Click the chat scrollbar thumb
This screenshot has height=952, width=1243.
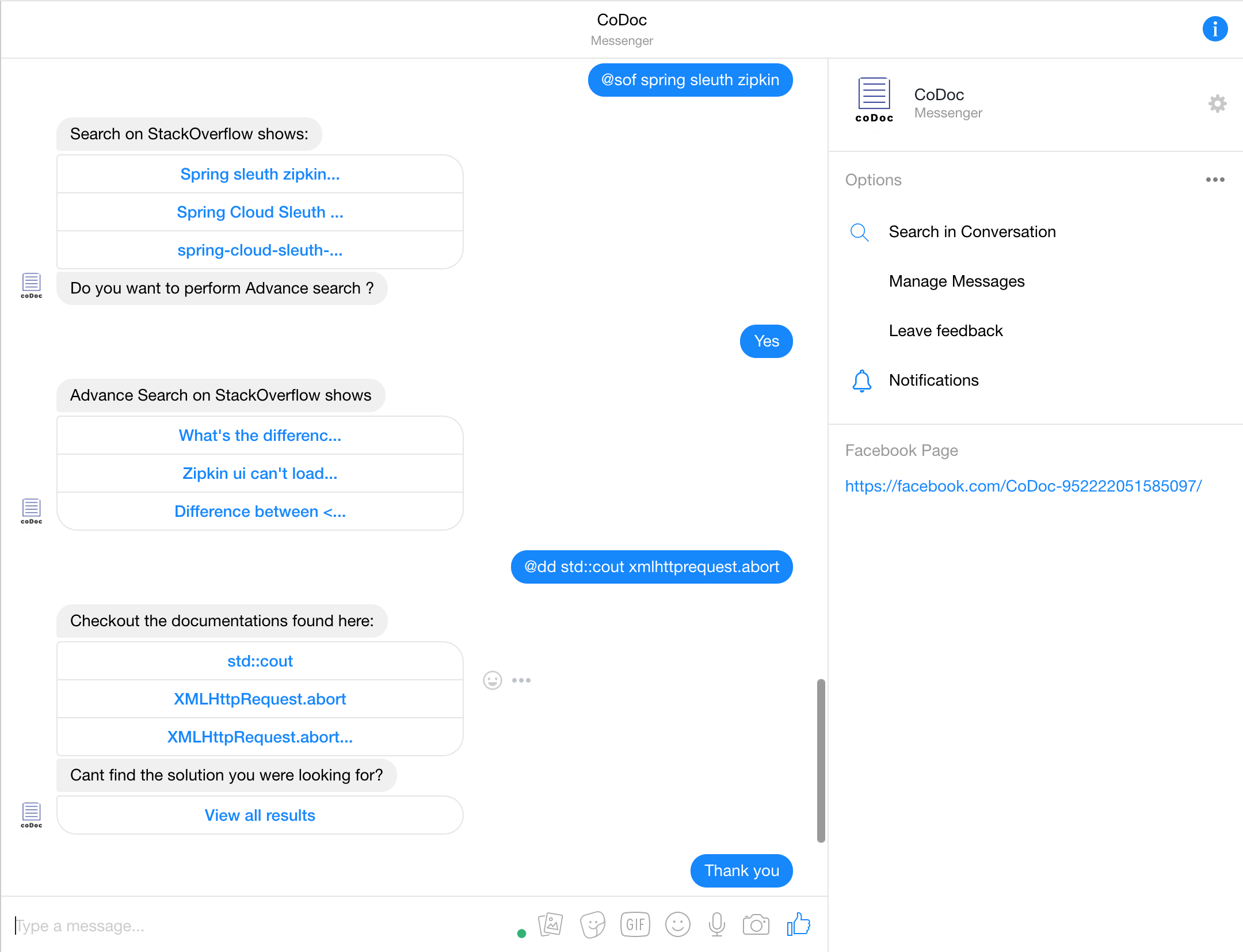821,760
